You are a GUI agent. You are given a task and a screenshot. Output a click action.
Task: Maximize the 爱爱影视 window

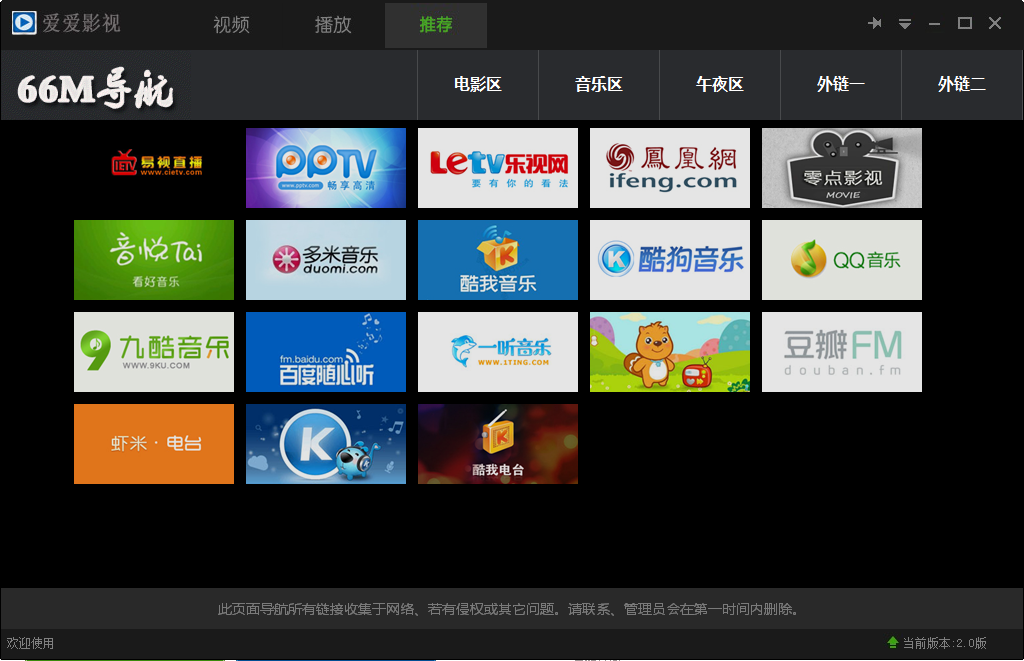tap(965, 24)
